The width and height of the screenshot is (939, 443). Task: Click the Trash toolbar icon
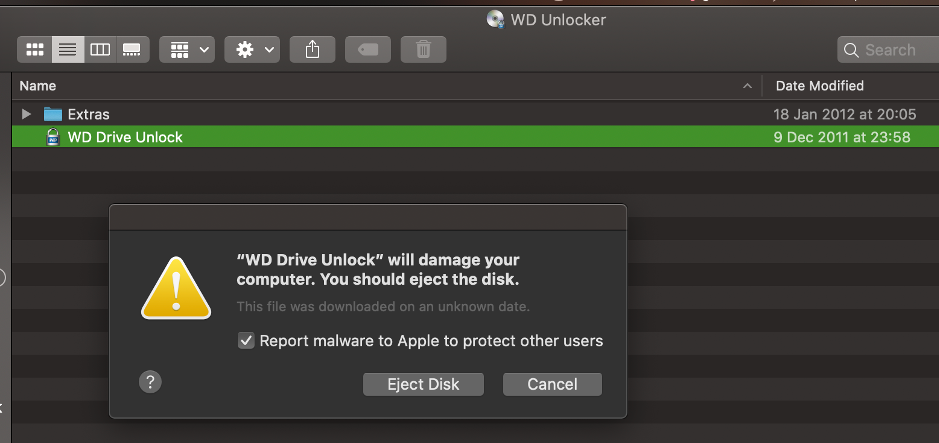423,49
